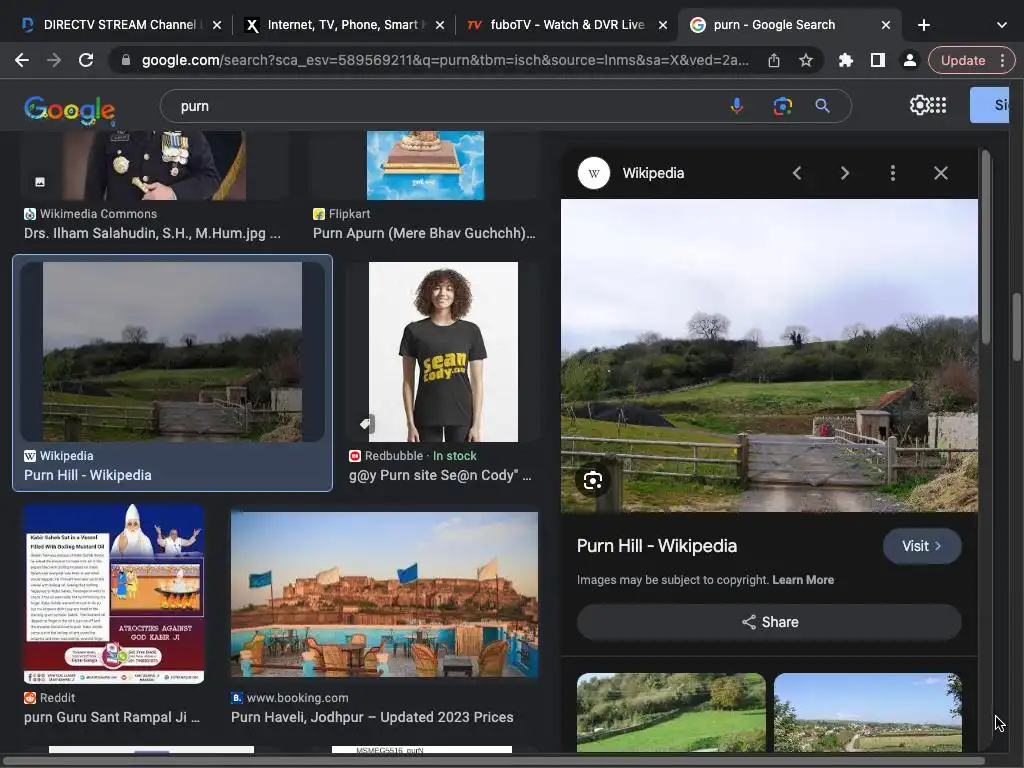Click the preview panel vertical scrollbar
1024x768 pixels.
[x=985, y=247]
